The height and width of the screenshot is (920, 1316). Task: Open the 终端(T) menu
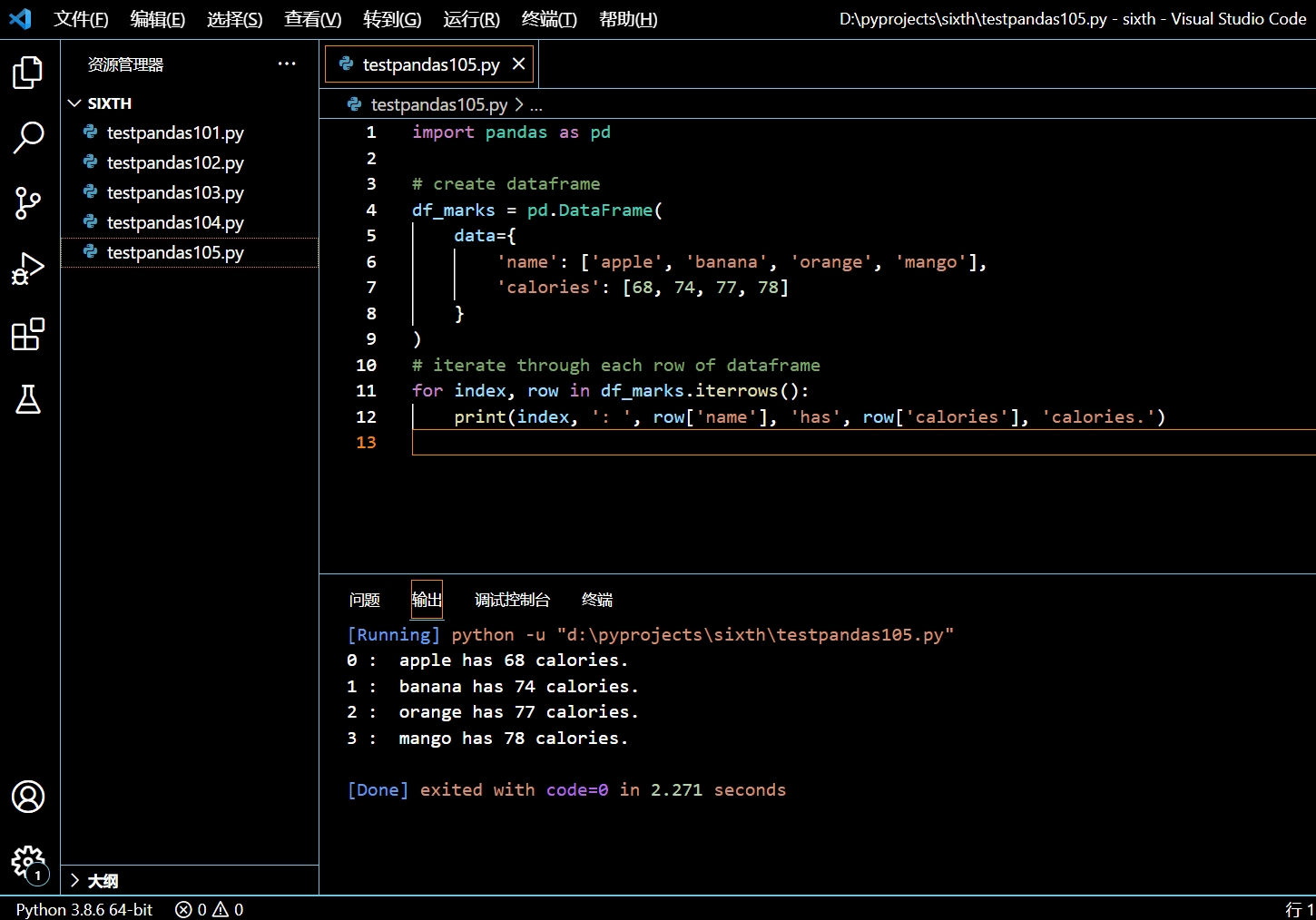click(x=550, y=19)
